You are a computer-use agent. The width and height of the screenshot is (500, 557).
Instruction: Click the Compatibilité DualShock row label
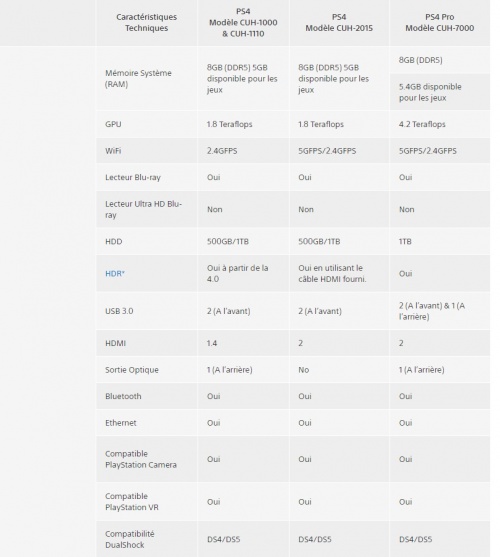point(130,539)
